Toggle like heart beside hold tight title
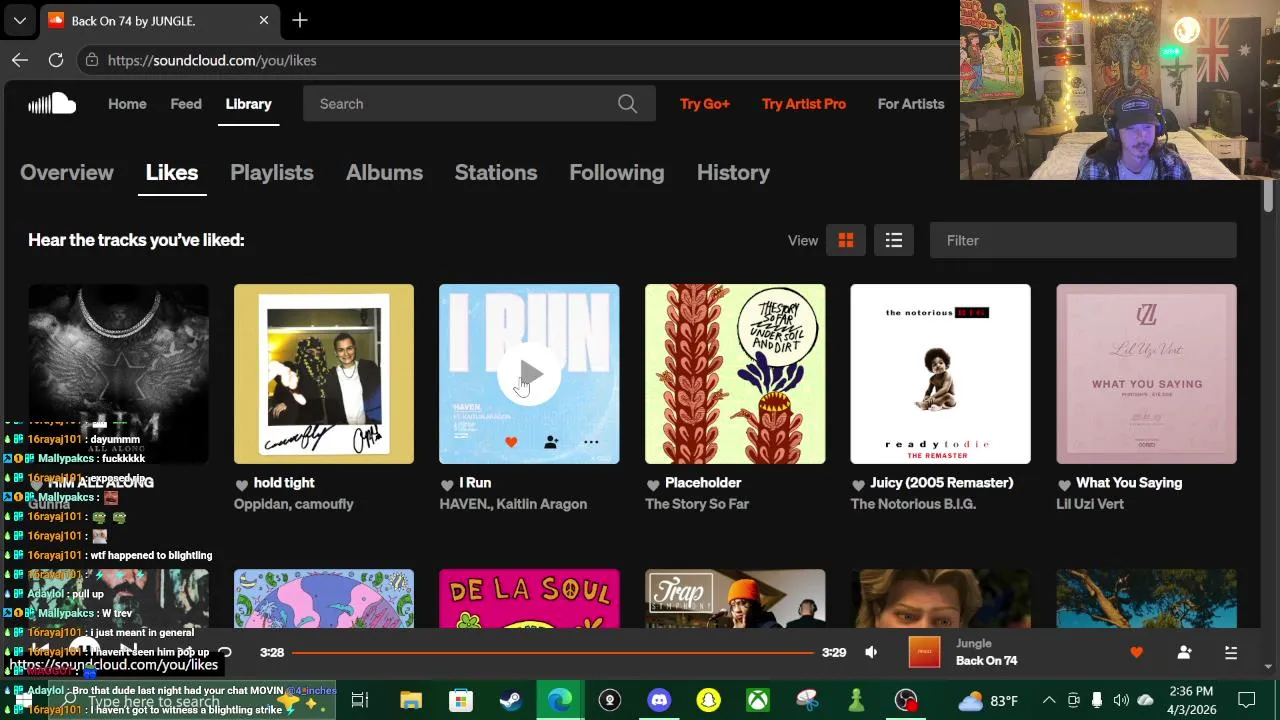Screen dimensions: 1280x720 (x=241, y=484)
